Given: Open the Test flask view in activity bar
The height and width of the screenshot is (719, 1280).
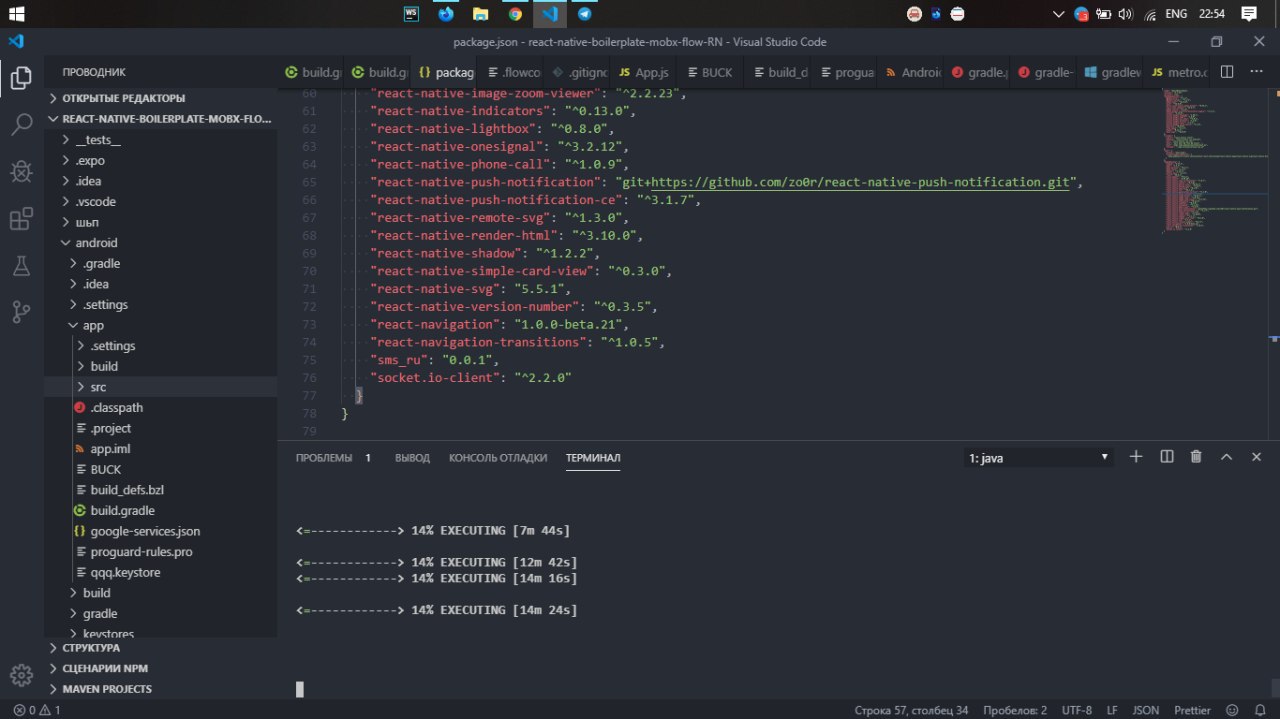Looking at the screenshot, I should [20, 266].
